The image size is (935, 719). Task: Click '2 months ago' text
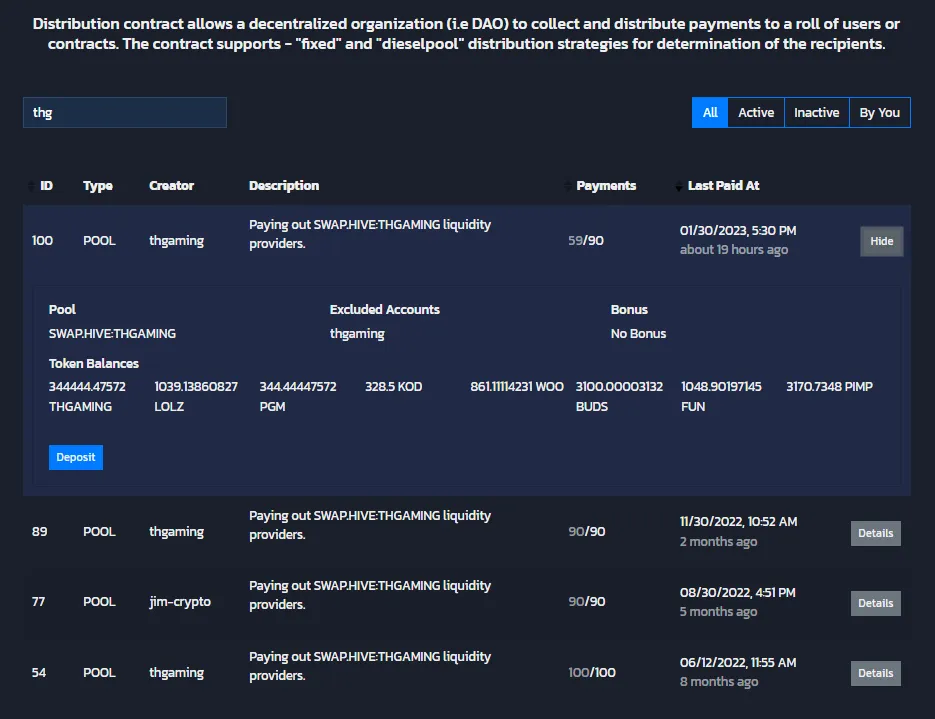pyautogui.click(x=719, y=542)
